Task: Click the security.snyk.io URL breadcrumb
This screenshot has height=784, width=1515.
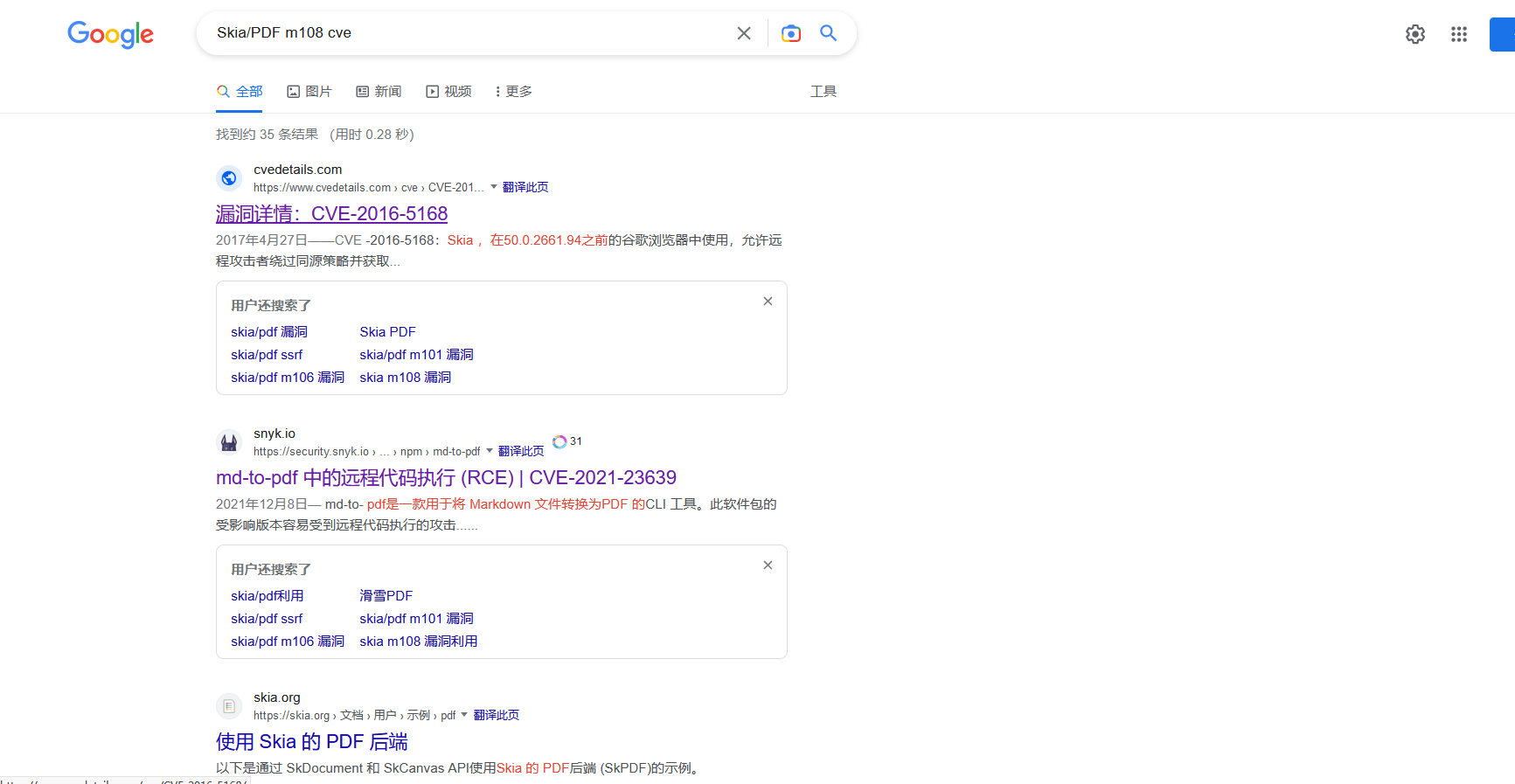Action: [366, 452]
